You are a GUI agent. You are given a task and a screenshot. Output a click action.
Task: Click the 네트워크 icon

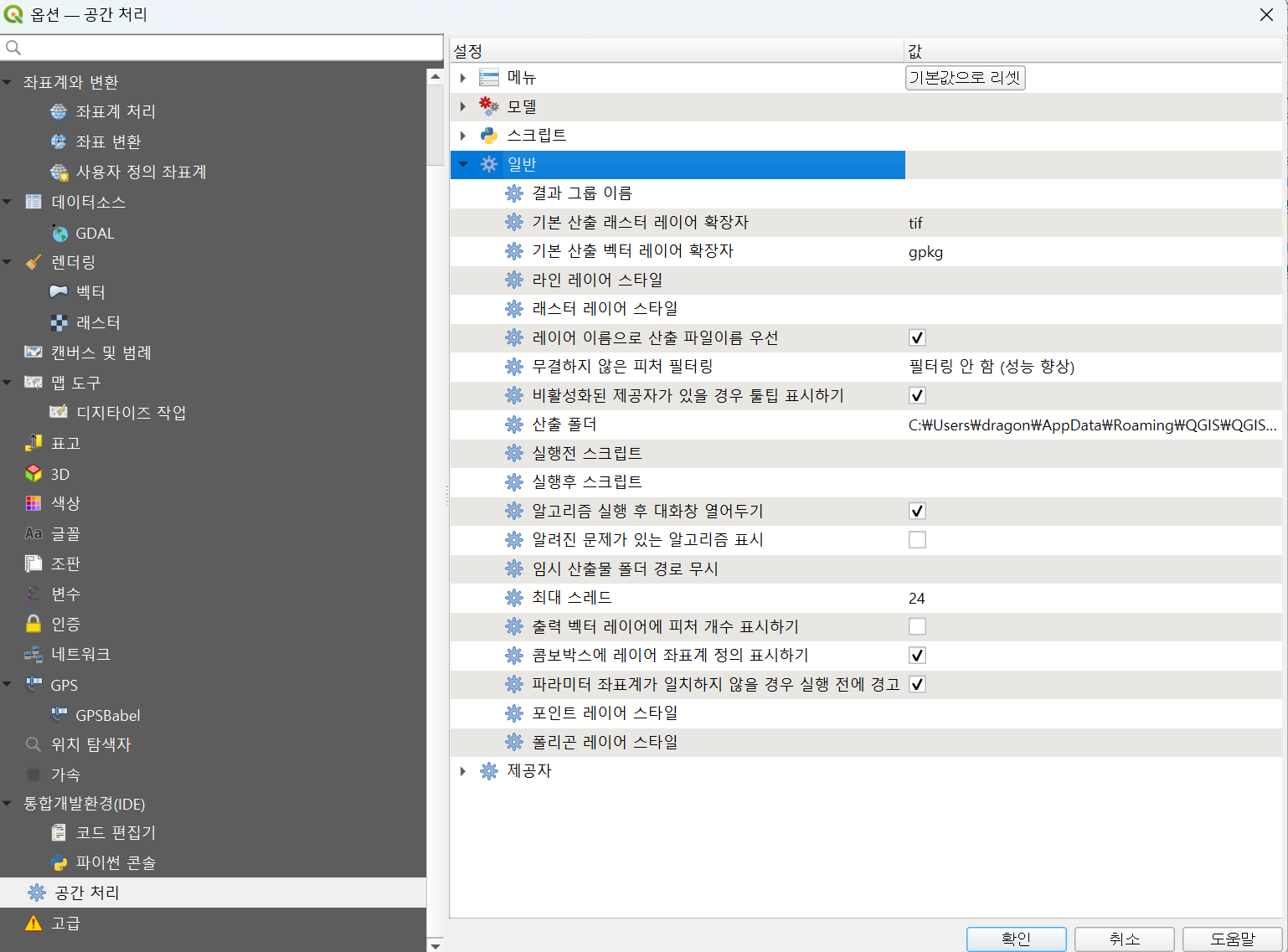tap(33, 654)
